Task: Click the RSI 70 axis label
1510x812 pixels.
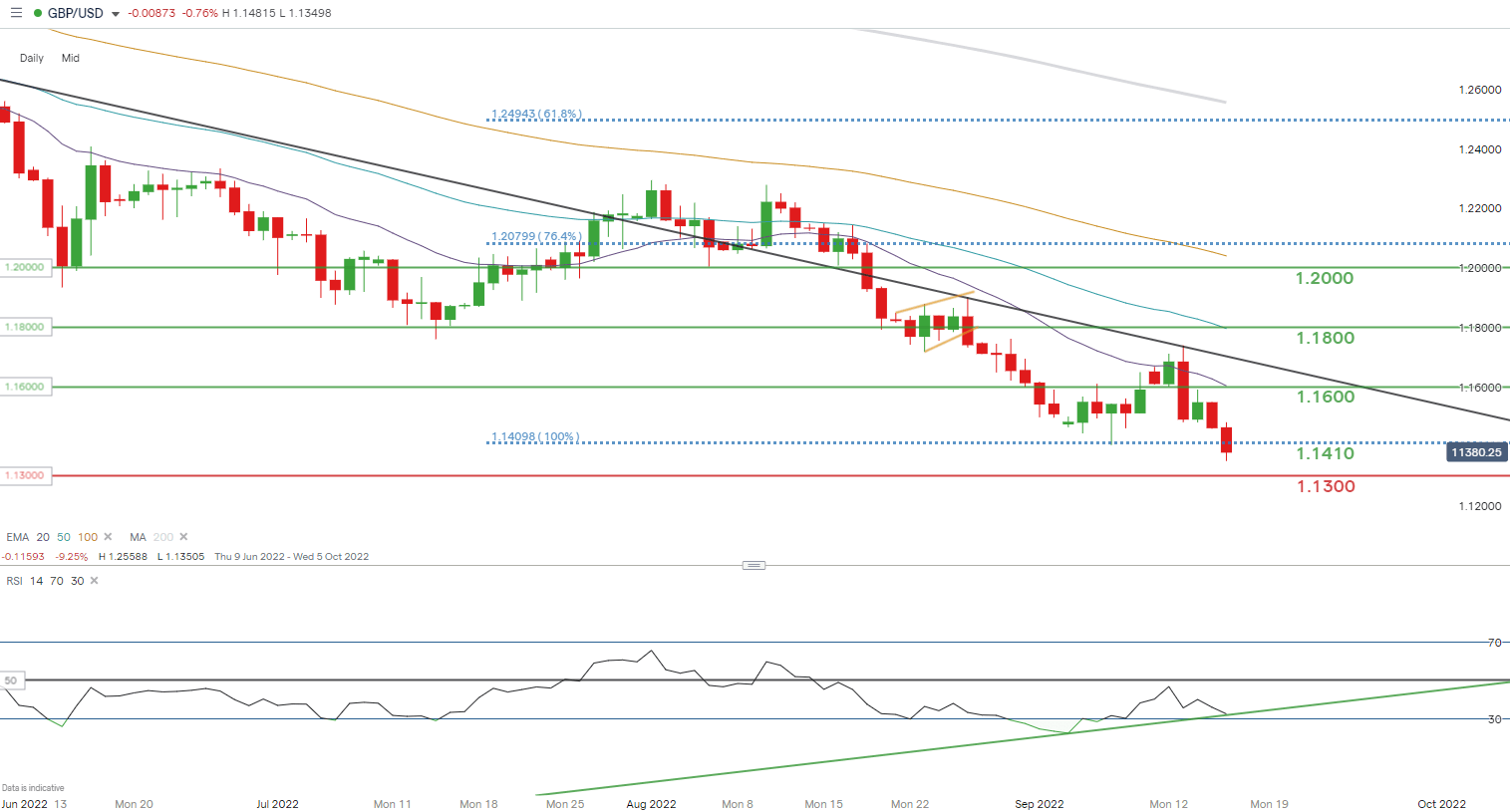Action: [1494, 643]
